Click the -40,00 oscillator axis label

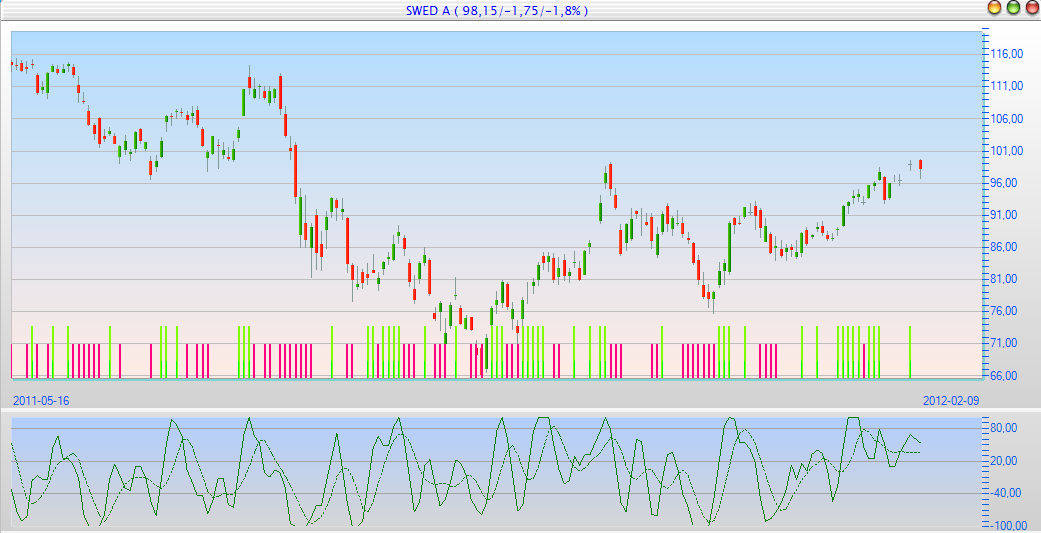coord(1004,493)
